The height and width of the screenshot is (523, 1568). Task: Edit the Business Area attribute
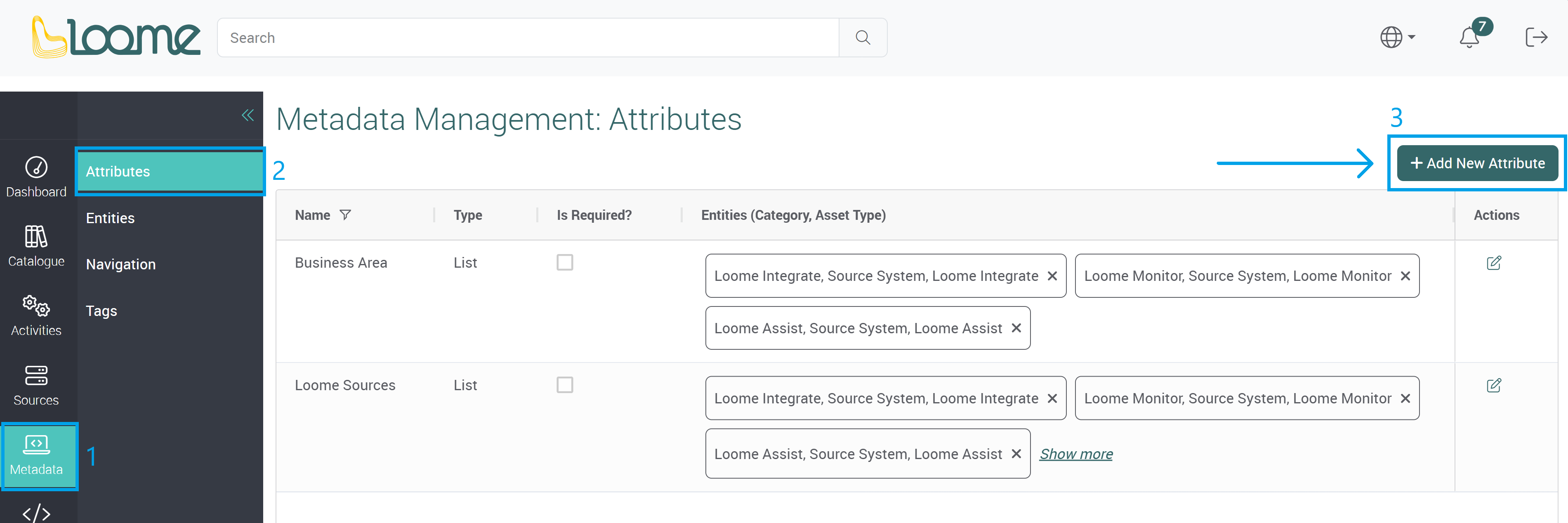click(1493, 263)
